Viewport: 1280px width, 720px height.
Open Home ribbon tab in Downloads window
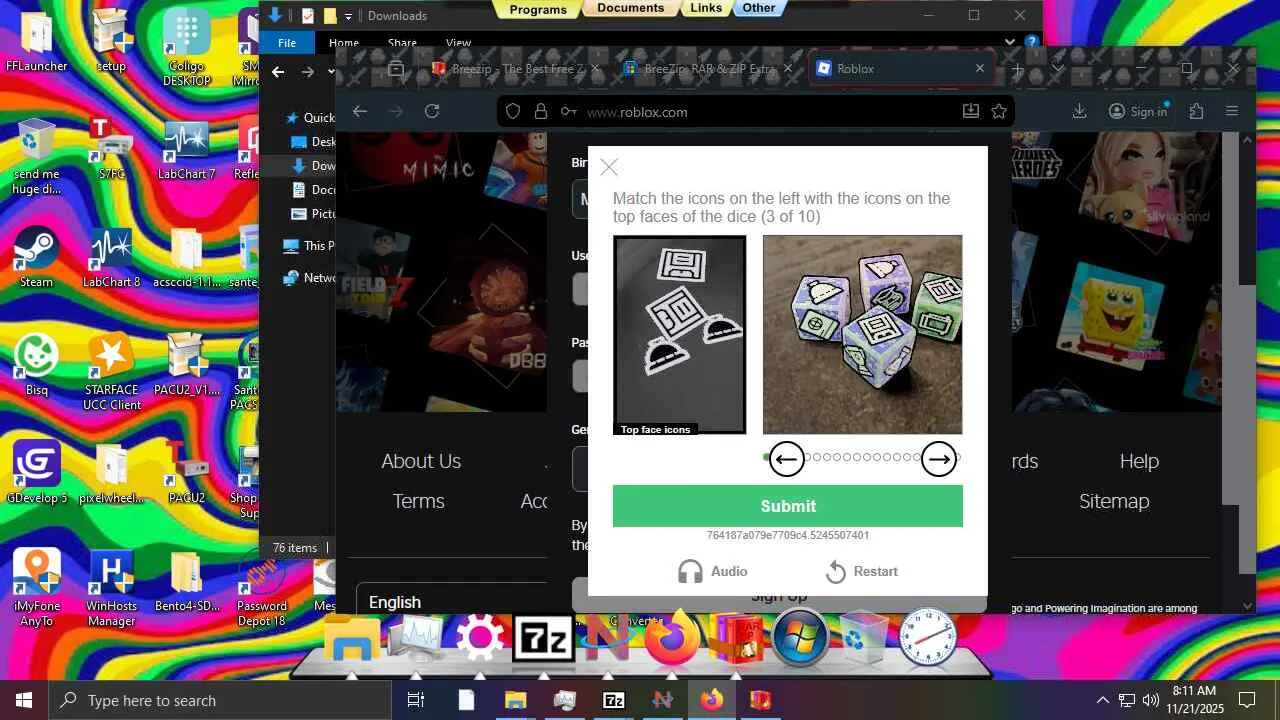(344, 43)
